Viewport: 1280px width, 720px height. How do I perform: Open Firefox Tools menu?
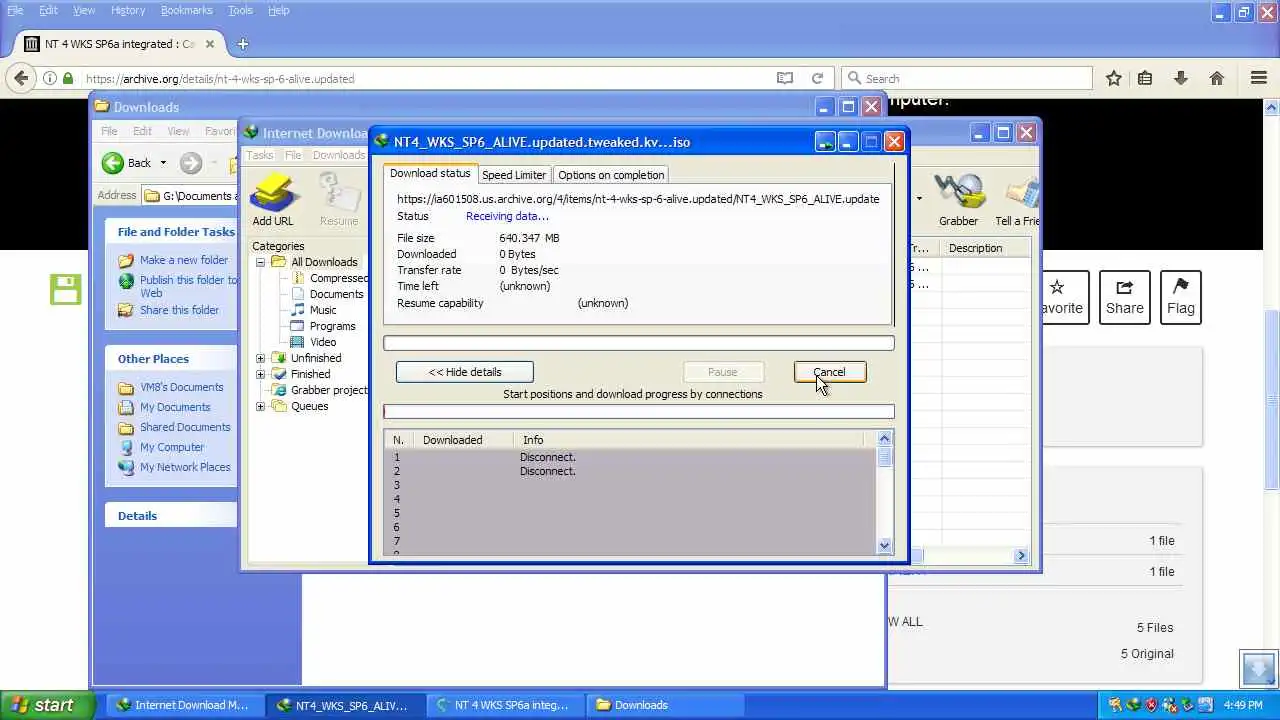[x=240, y=10]
